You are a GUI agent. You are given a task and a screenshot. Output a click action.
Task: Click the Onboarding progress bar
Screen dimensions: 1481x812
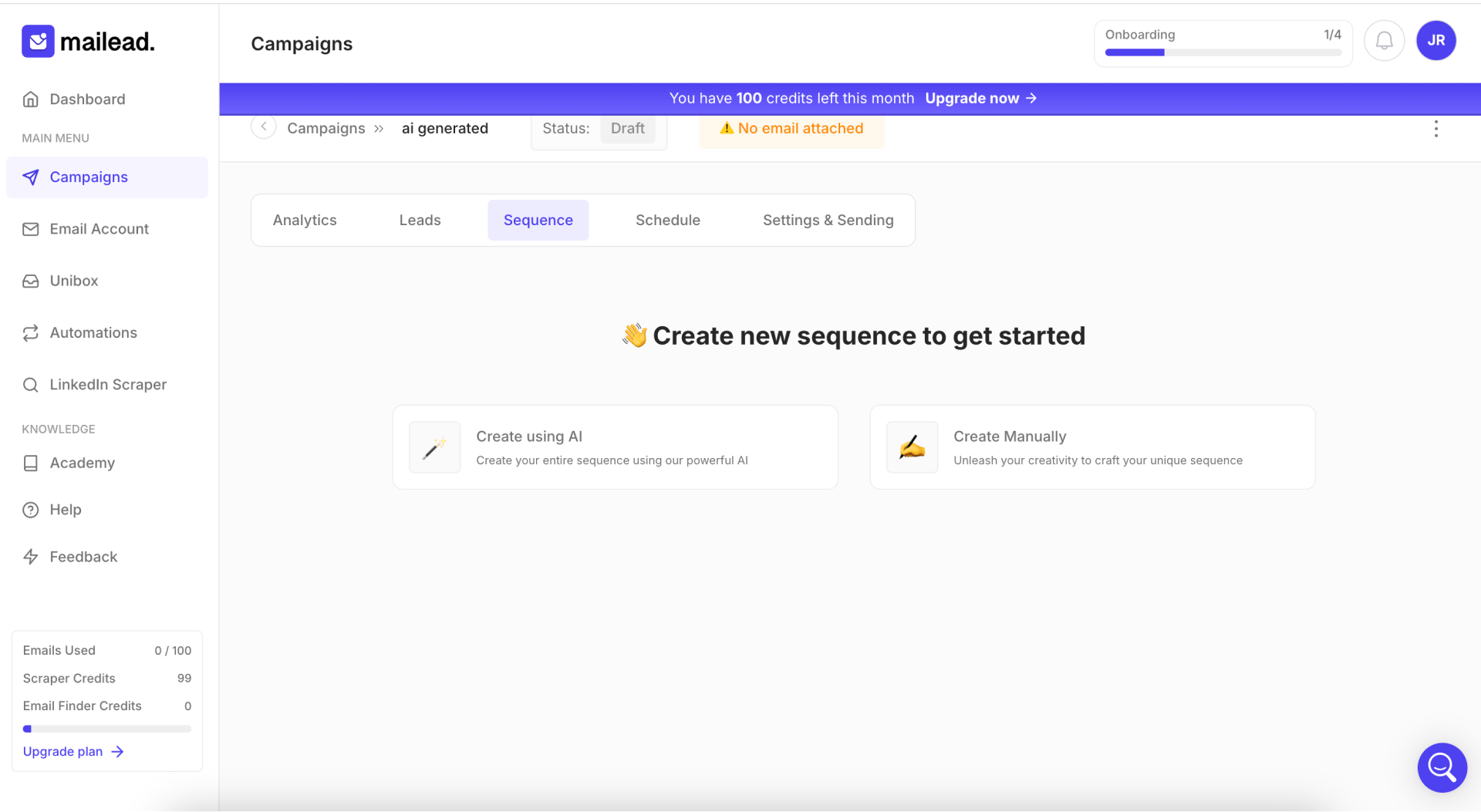1223,52
